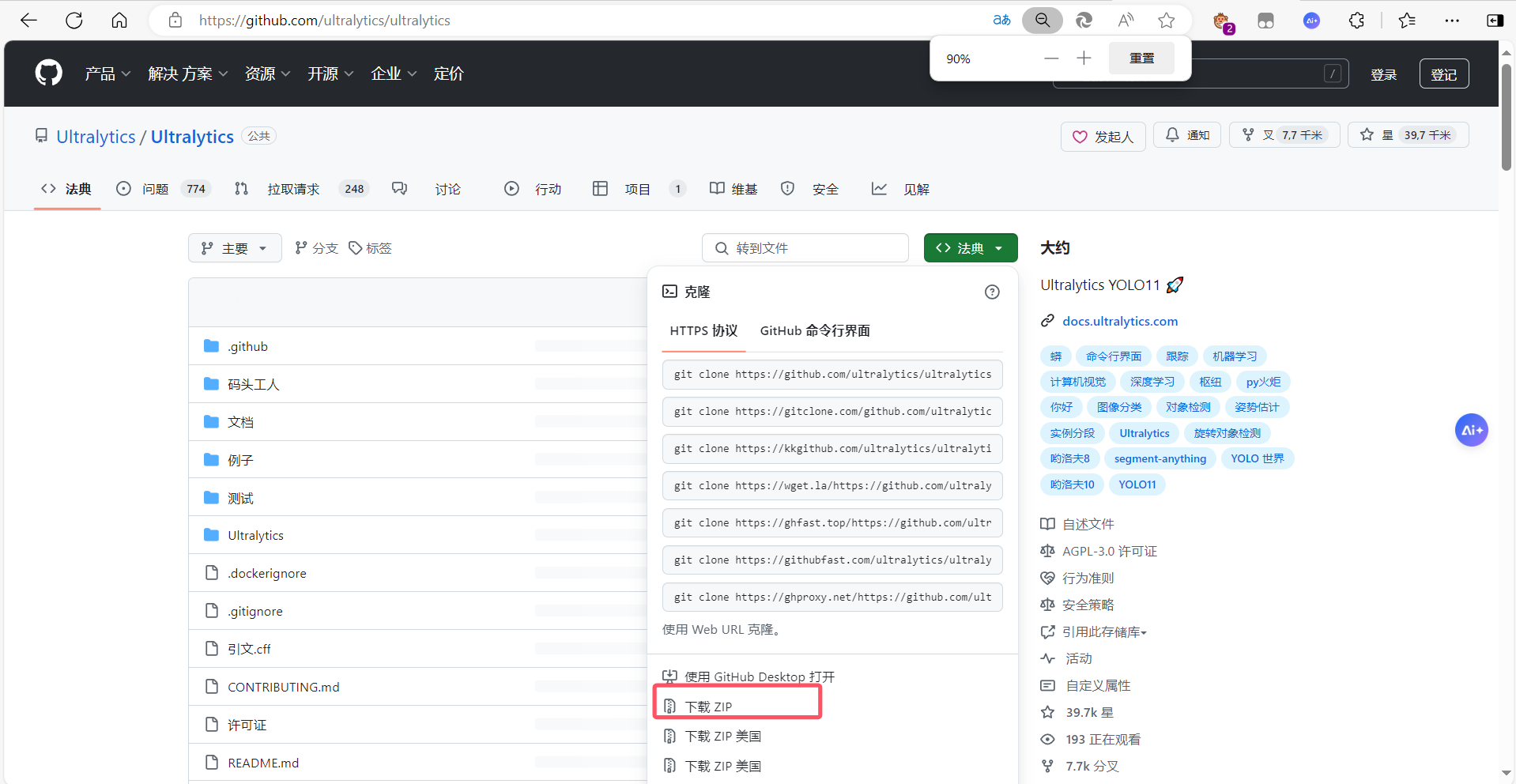
Task: Expand the 解决方案 navigation menu
Action: 188,73
